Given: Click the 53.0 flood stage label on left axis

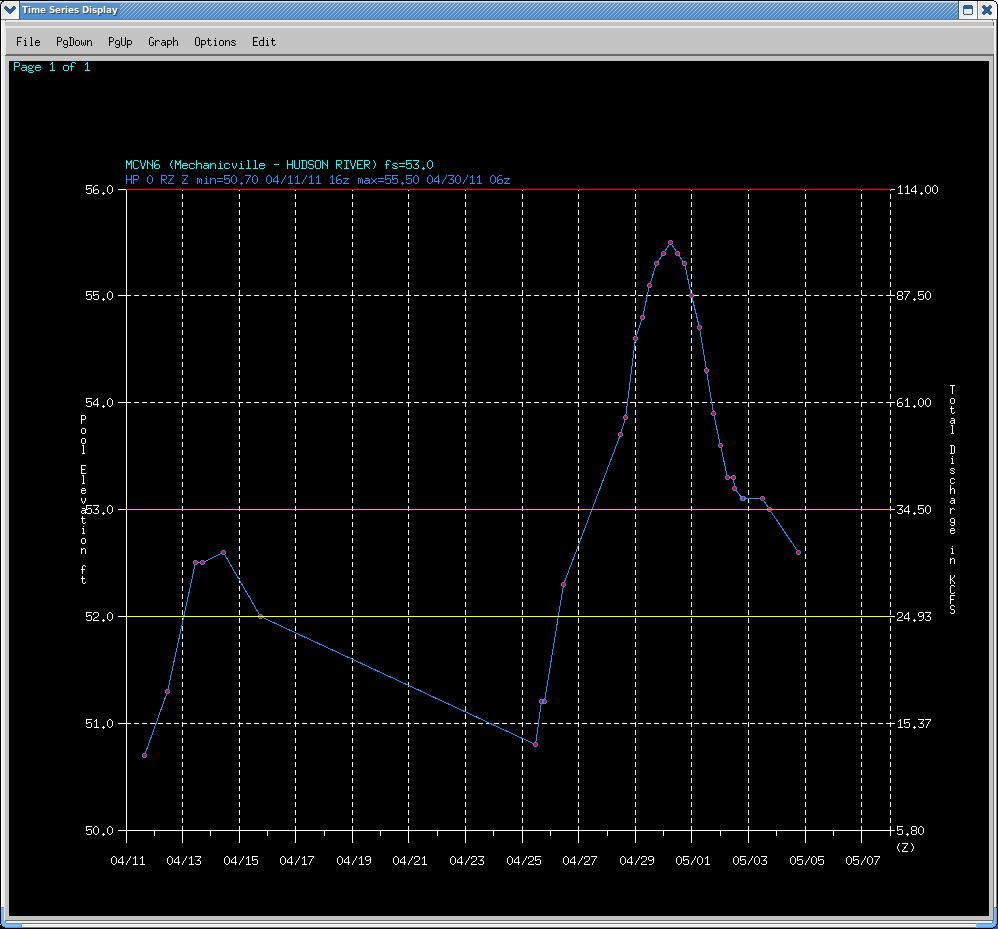Looking at the screenshot, I should pos(99,510).
